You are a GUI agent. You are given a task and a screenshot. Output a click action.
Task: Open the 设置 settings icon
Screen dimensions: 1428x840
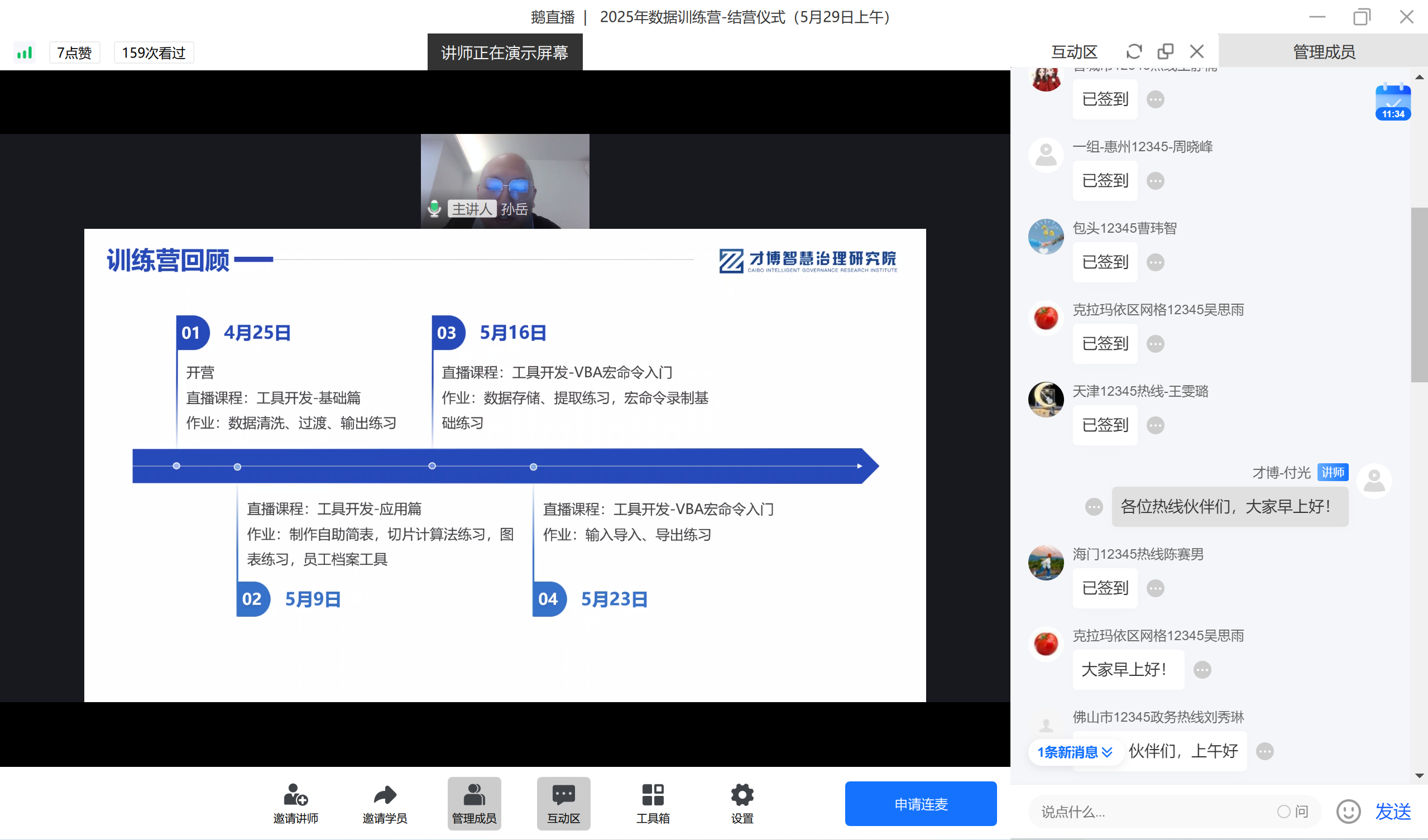741,794
